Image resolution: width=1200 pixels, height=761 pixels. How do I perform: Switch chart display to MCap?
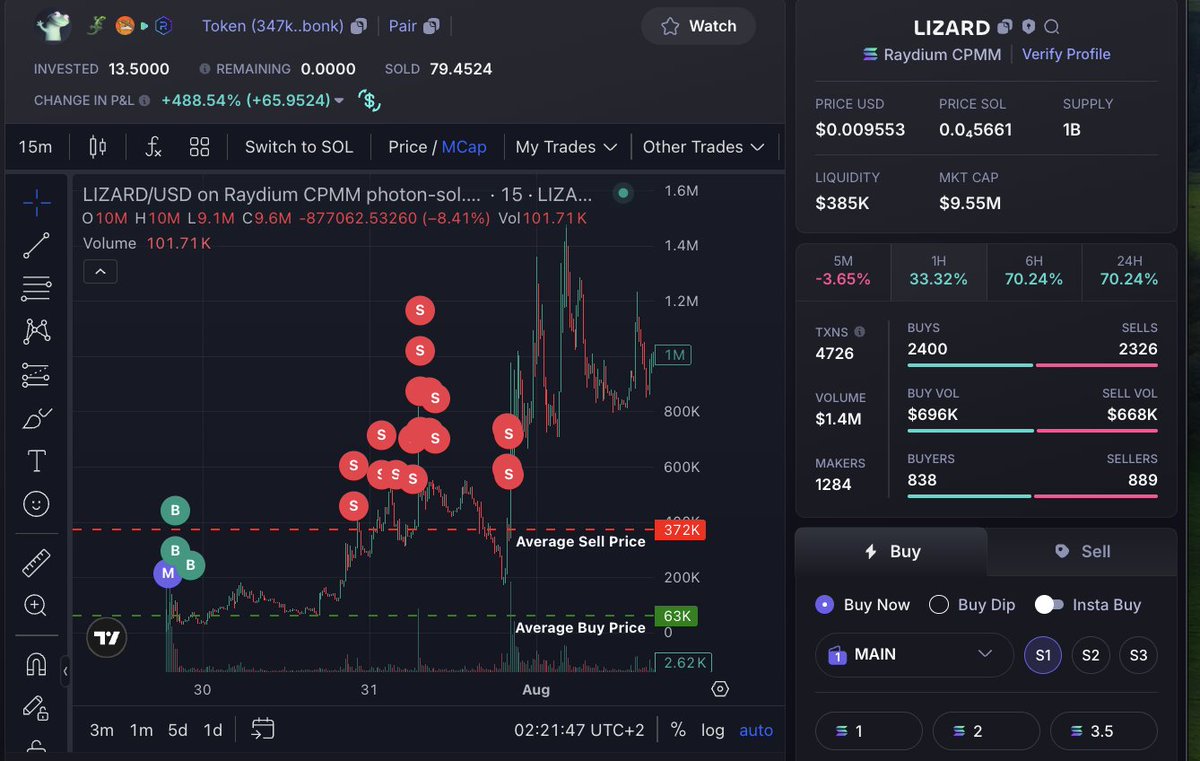click(x=465, y=147)
